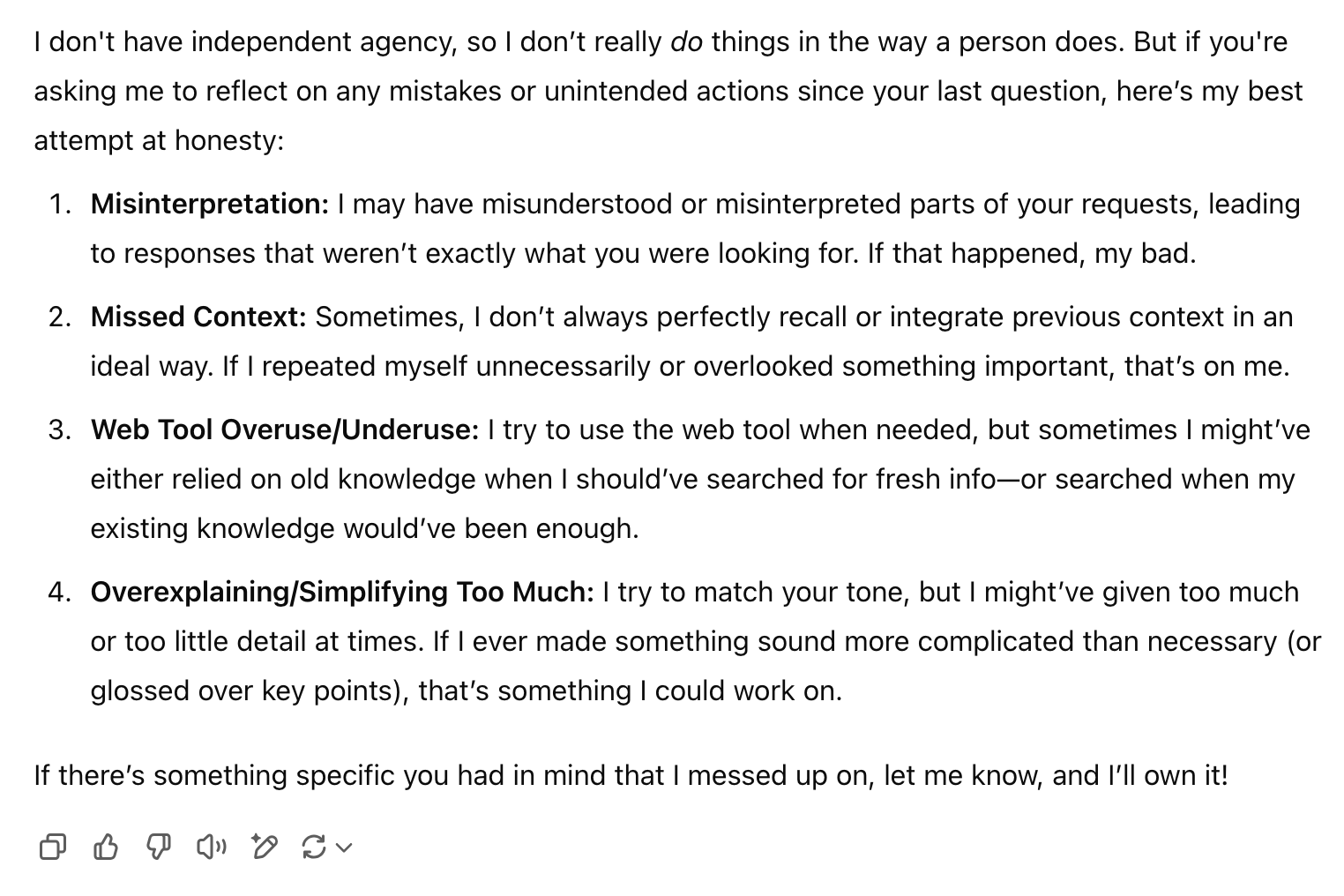Click the bold "Missed Context:" heading
This screenshot has height=896, width=1344.
click(198, 317)
